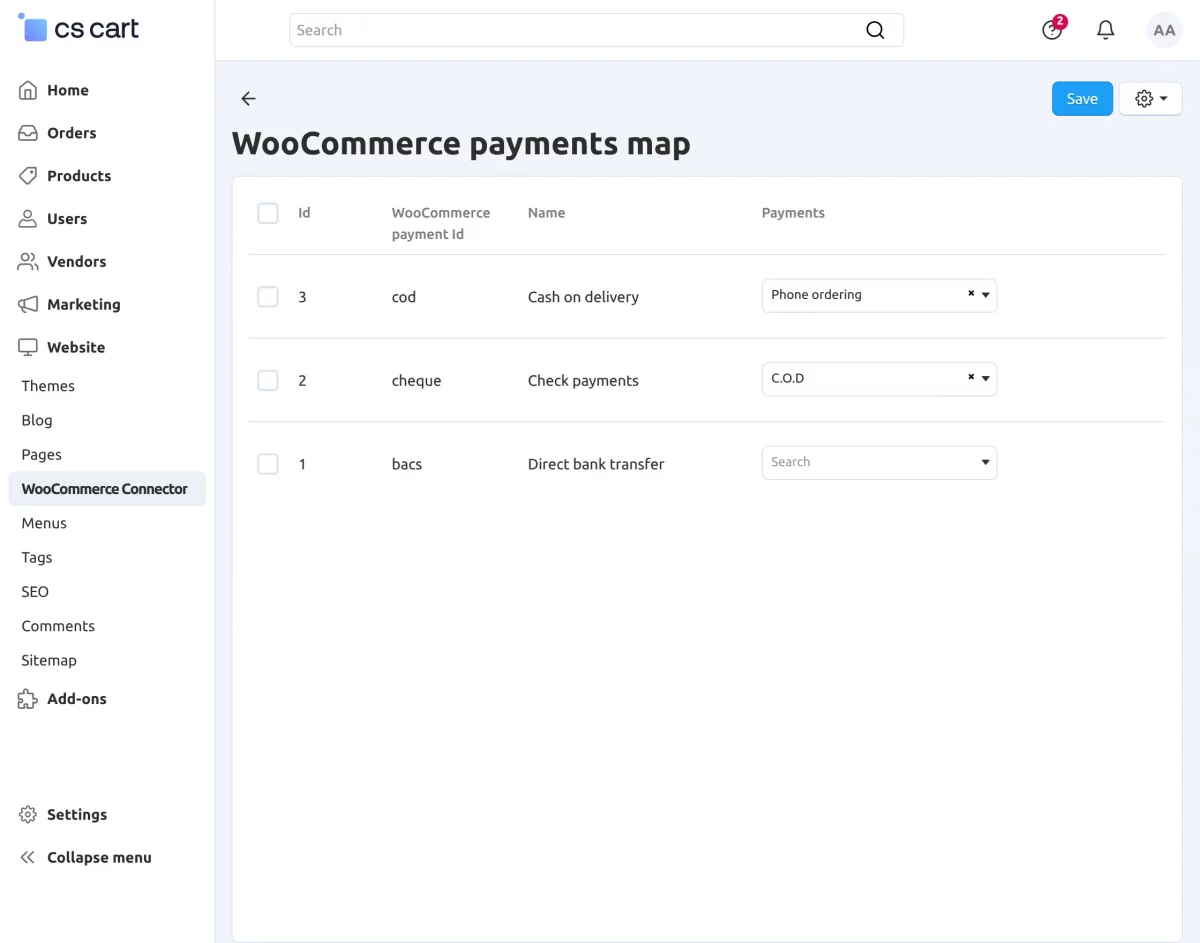Open the Home menu item
Viewport: 1200px width, 943px height.
click(x=68, y=90)
